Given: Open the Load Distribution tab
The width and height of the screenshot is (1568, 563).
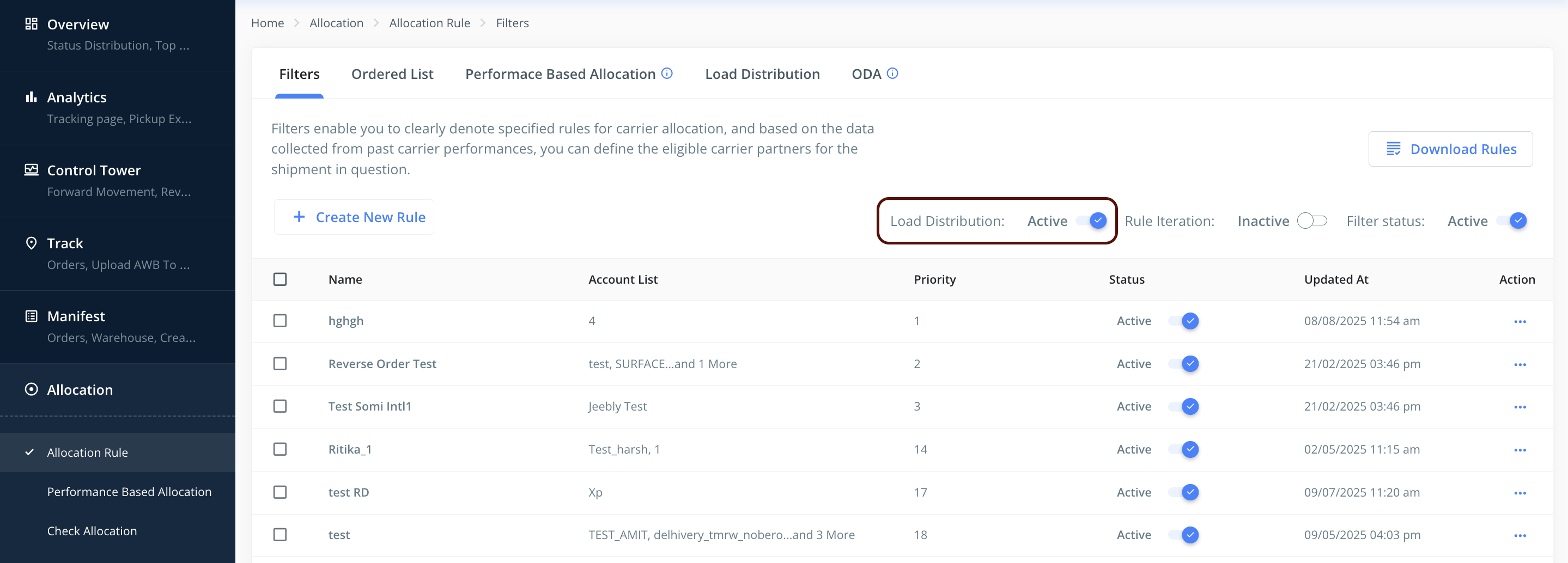Looking at the screenshot, I should (x=762, y=74).
